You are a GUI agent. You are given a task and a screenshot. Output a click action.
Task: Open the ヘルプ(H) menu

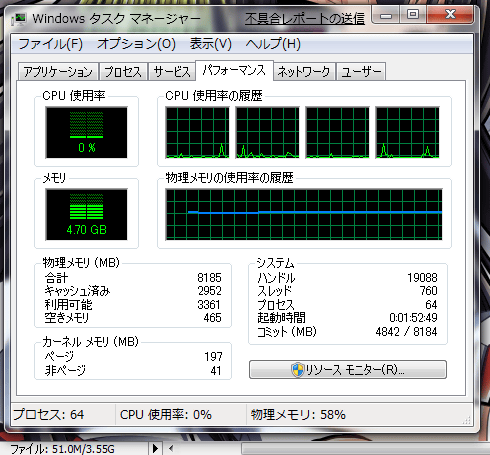click(x=273, y=44)
